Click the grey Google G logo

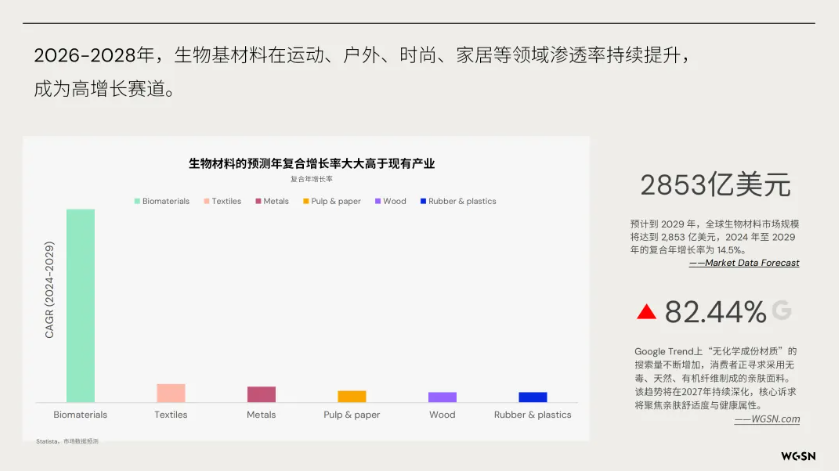(781, 310)
